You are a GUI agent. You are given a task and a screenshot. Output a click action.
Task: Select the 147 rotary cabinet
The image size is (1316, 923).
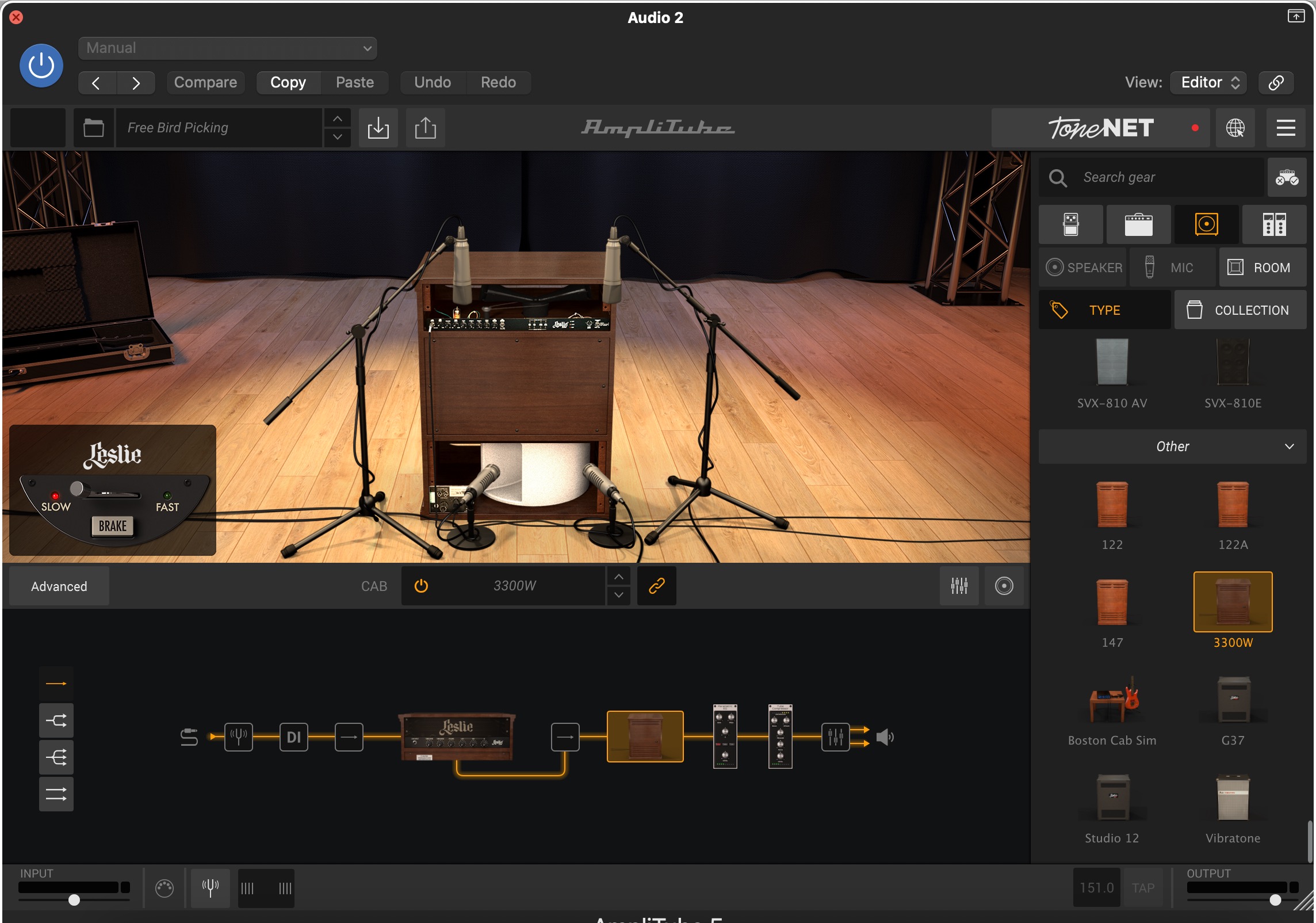point(1112,613)
